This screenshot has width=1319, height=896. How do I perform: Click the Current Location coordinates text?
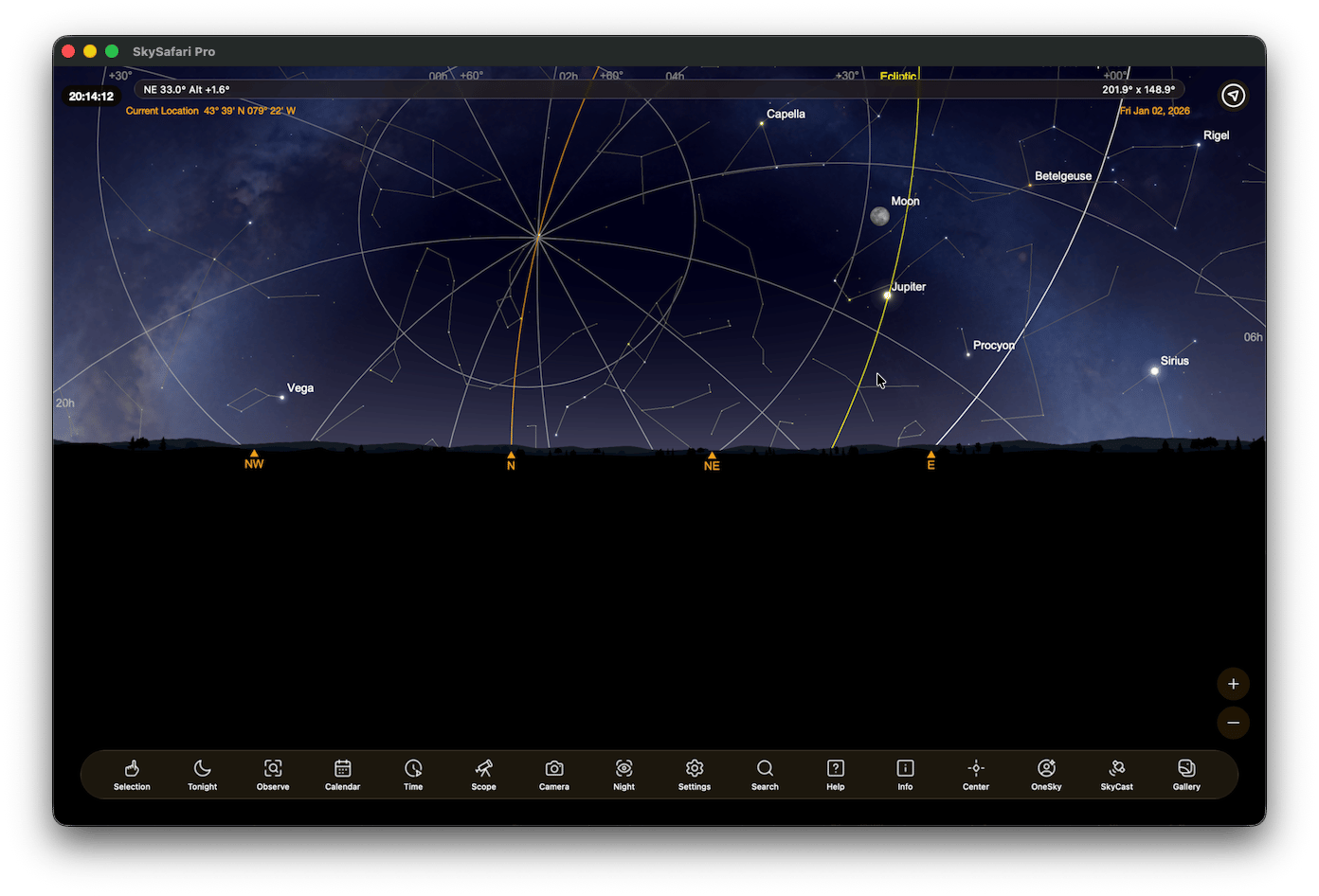tap(210, 111)
